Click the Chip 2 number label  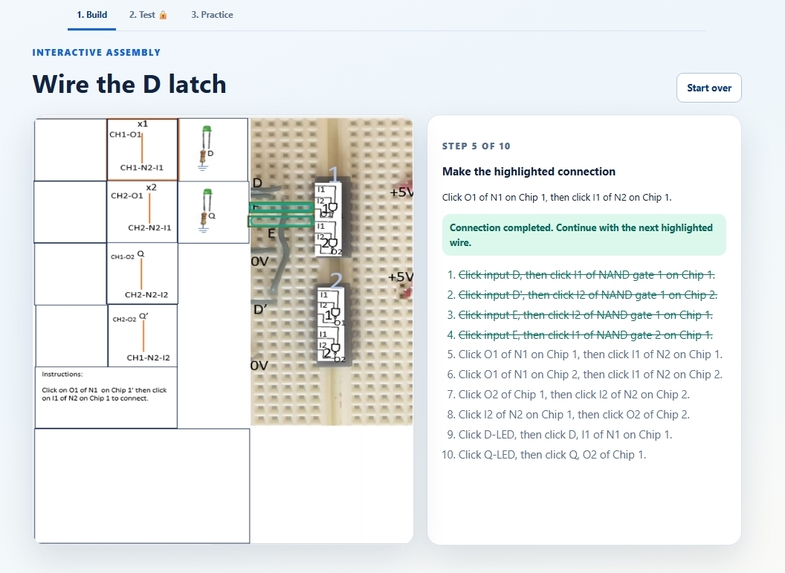tap(338, 281)
